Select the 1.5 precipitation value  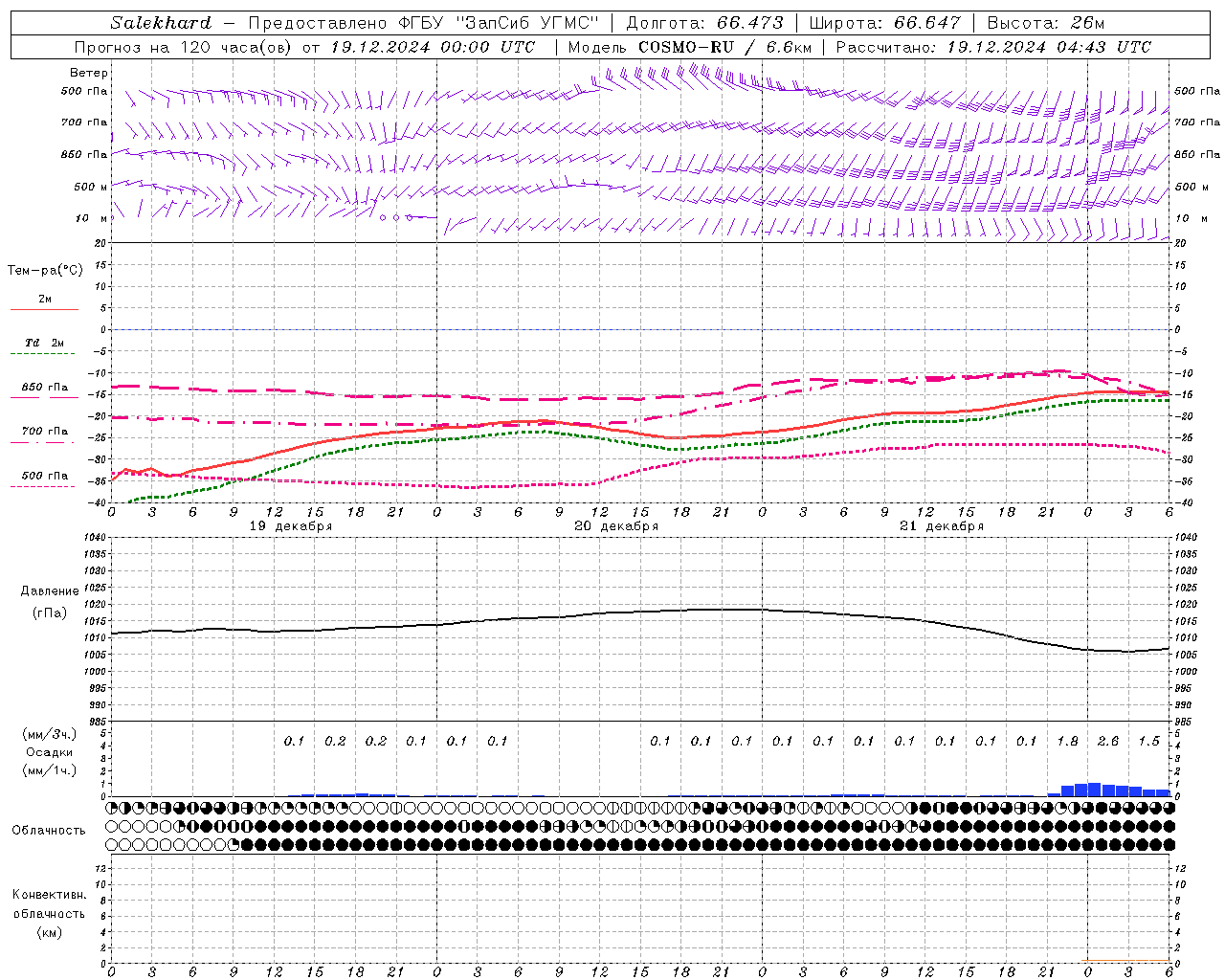click(x=1148, y=741)
